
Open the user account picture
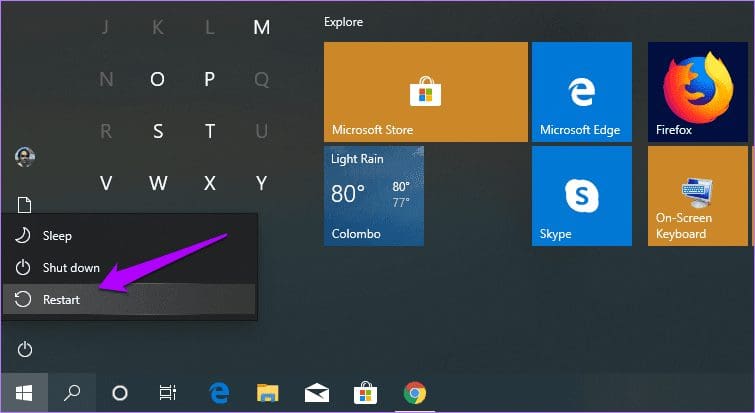pos(25,157)
